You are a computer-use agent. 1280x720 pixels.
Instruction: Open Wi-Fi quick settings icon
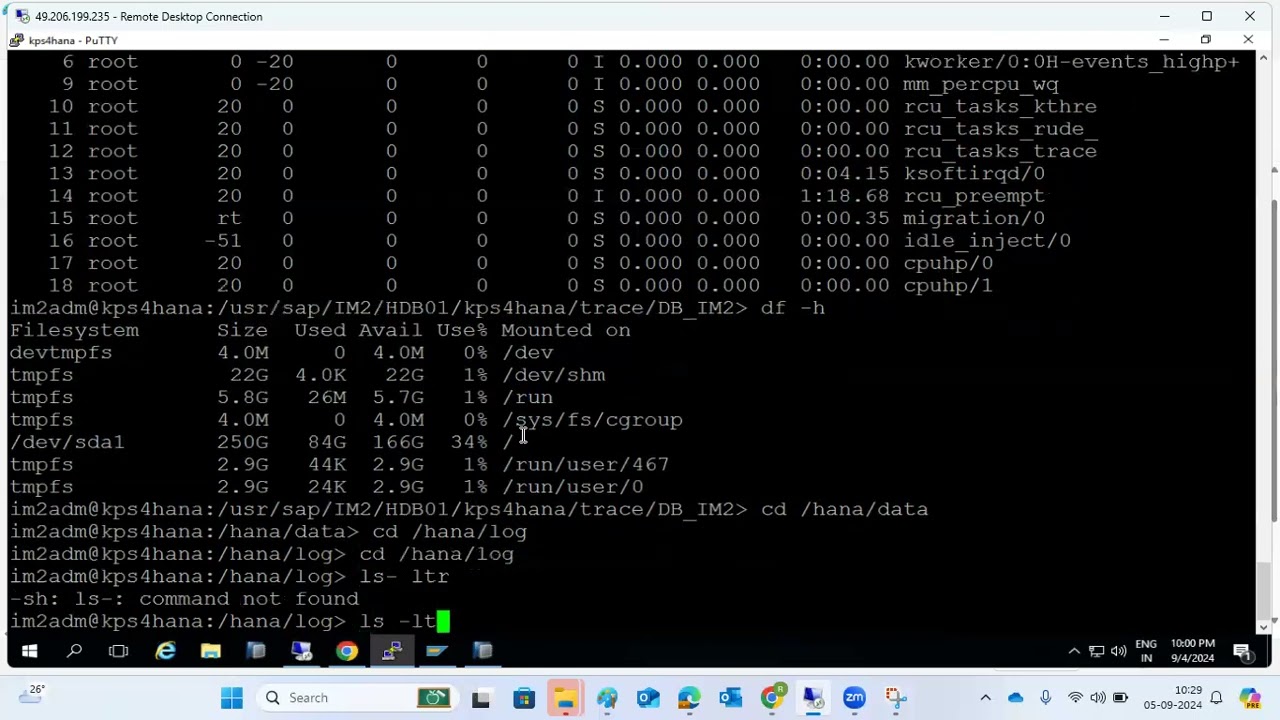point(1075,698)
